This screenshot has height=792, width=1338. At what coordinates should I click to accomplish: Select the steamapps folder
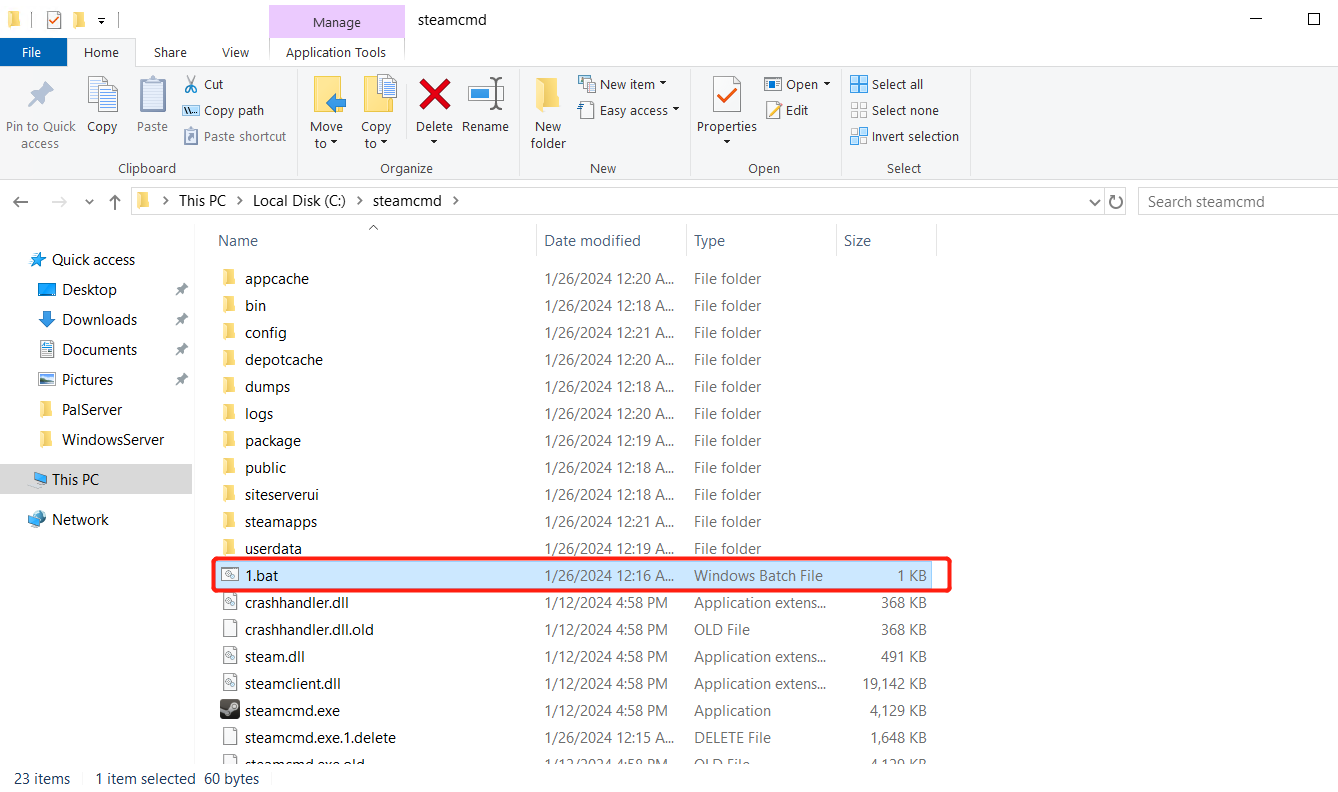pyautogui.click(x=280, y=521)
